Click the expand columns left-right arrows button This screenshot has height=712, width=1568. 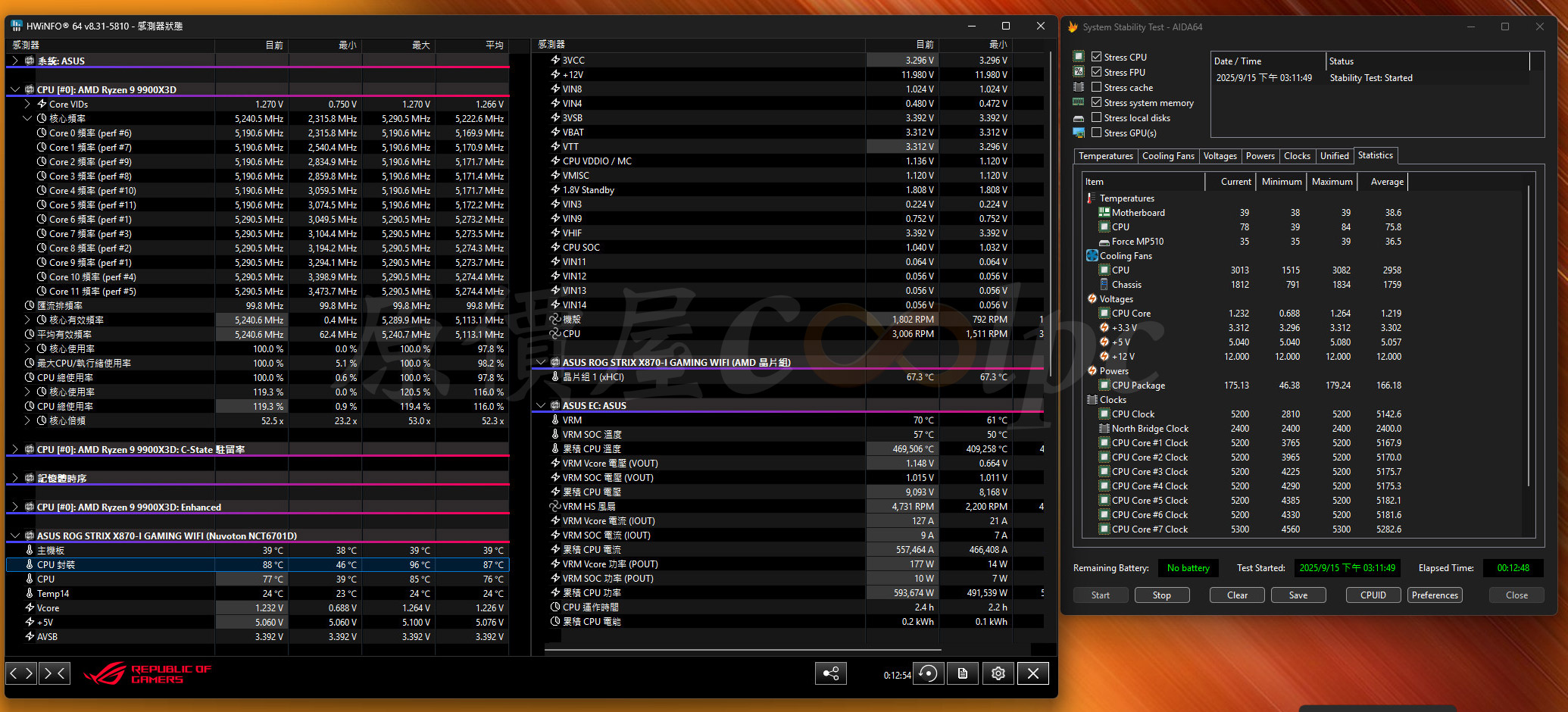click(21, 673)
